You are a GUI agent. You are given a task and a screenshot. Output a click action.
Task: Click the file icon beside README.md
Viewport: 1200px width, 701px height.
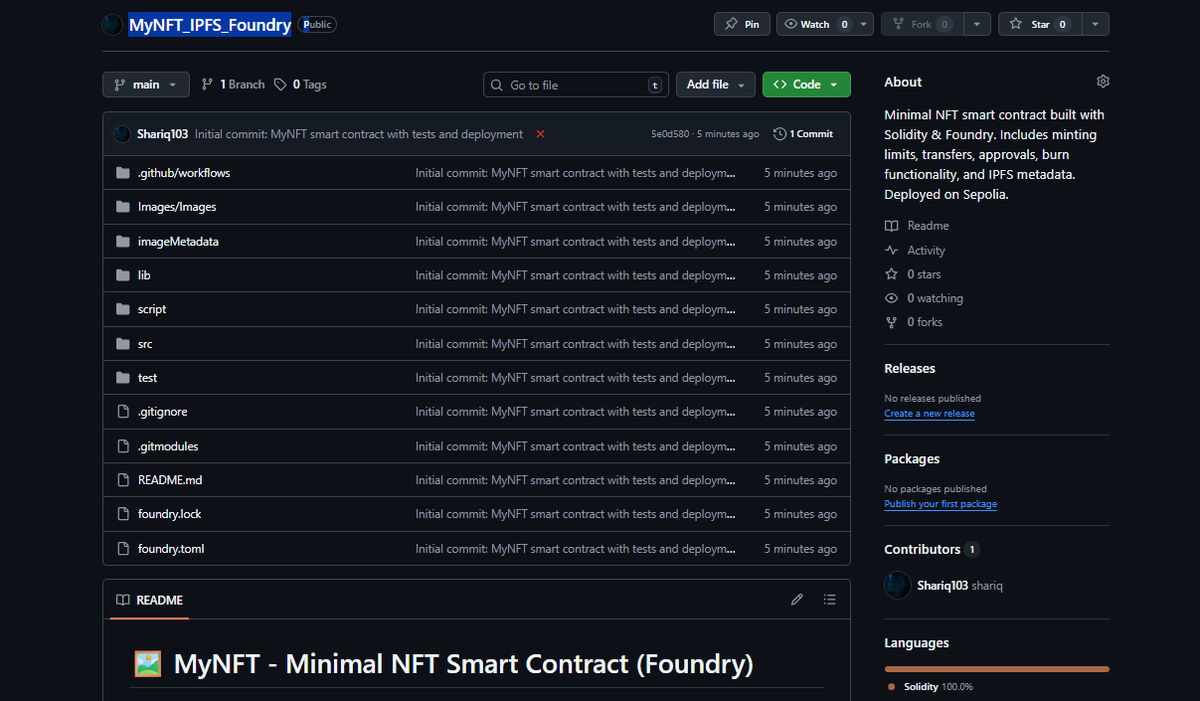pos(123,480)
